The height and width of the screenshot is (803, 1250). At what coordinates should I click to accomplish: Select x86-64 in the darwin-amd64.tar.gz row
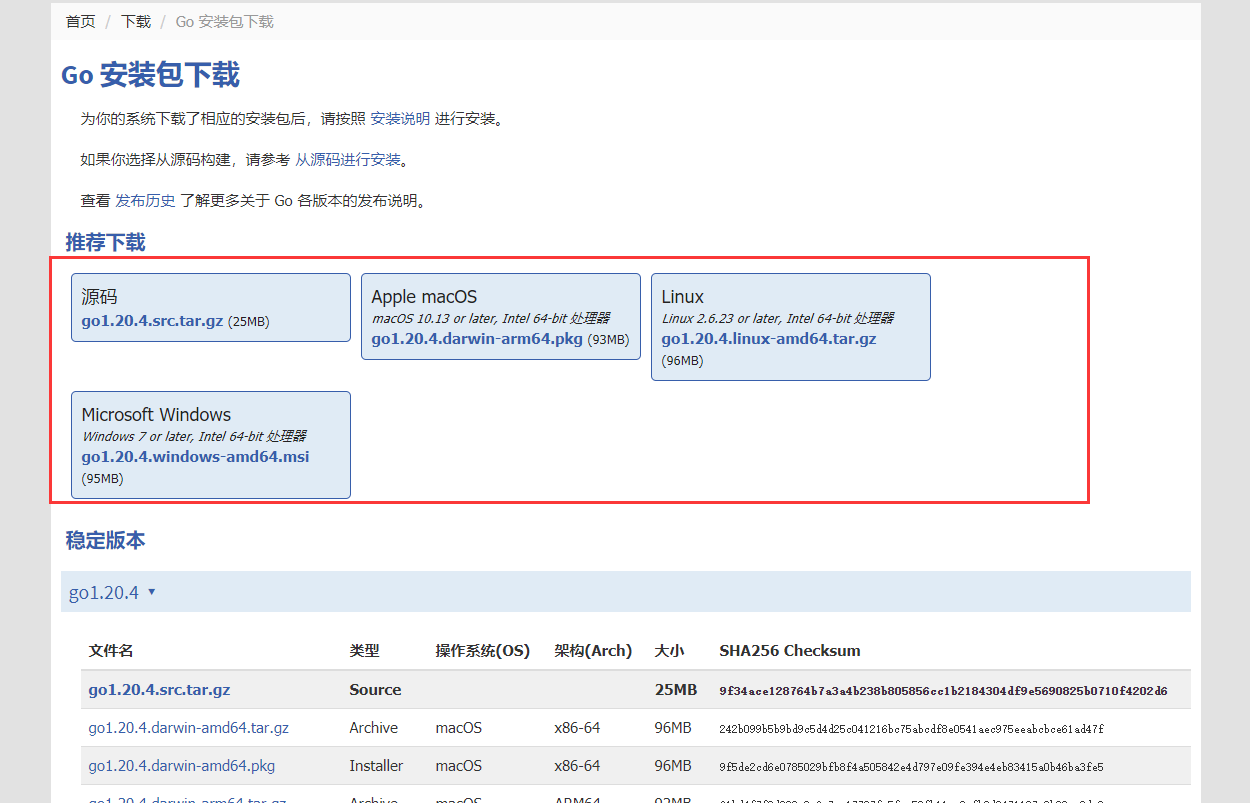[x=577, y=728]
